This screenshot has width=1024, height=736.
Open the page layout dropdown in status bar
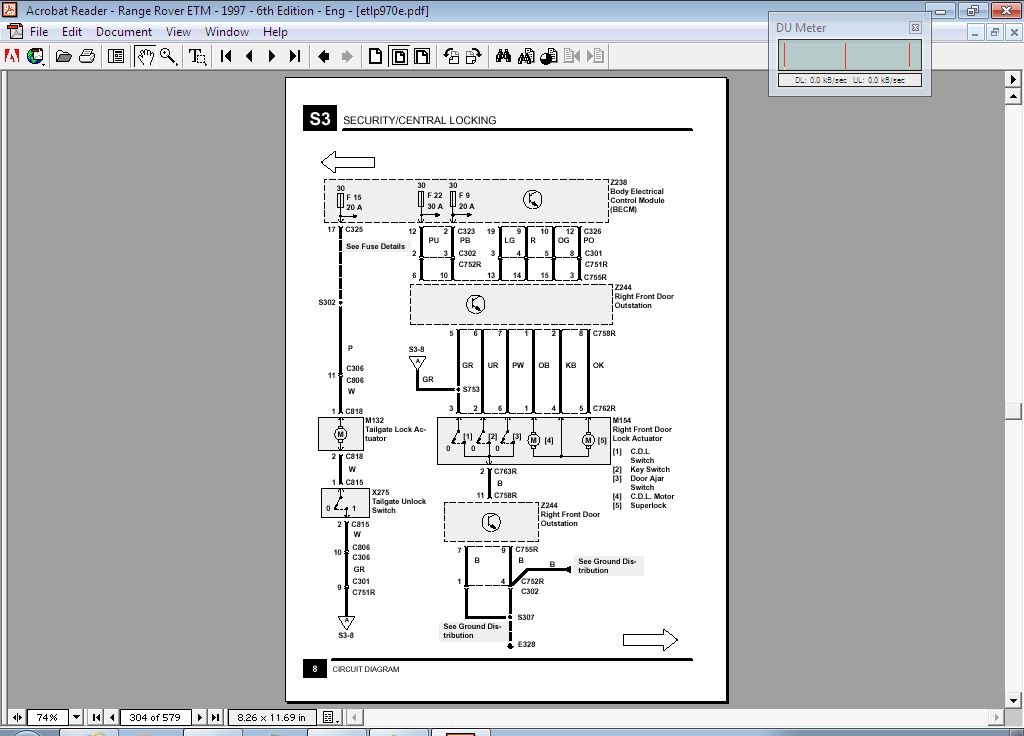pyautogui.click(x=331, y=717)
